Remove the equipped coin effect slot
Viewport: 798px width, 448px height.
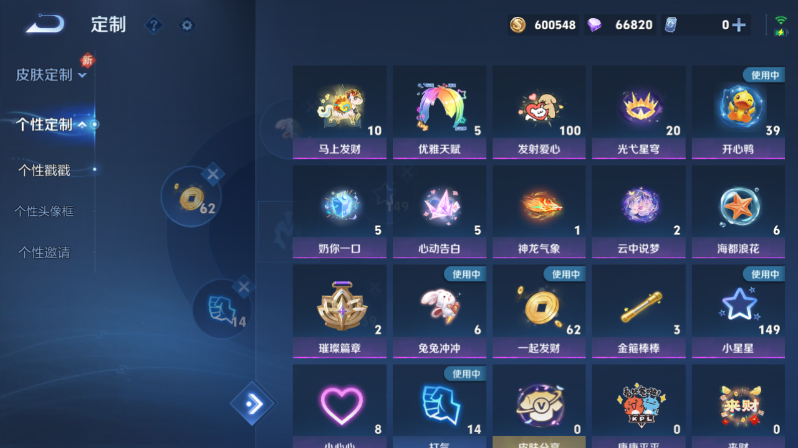pos(213,174)
